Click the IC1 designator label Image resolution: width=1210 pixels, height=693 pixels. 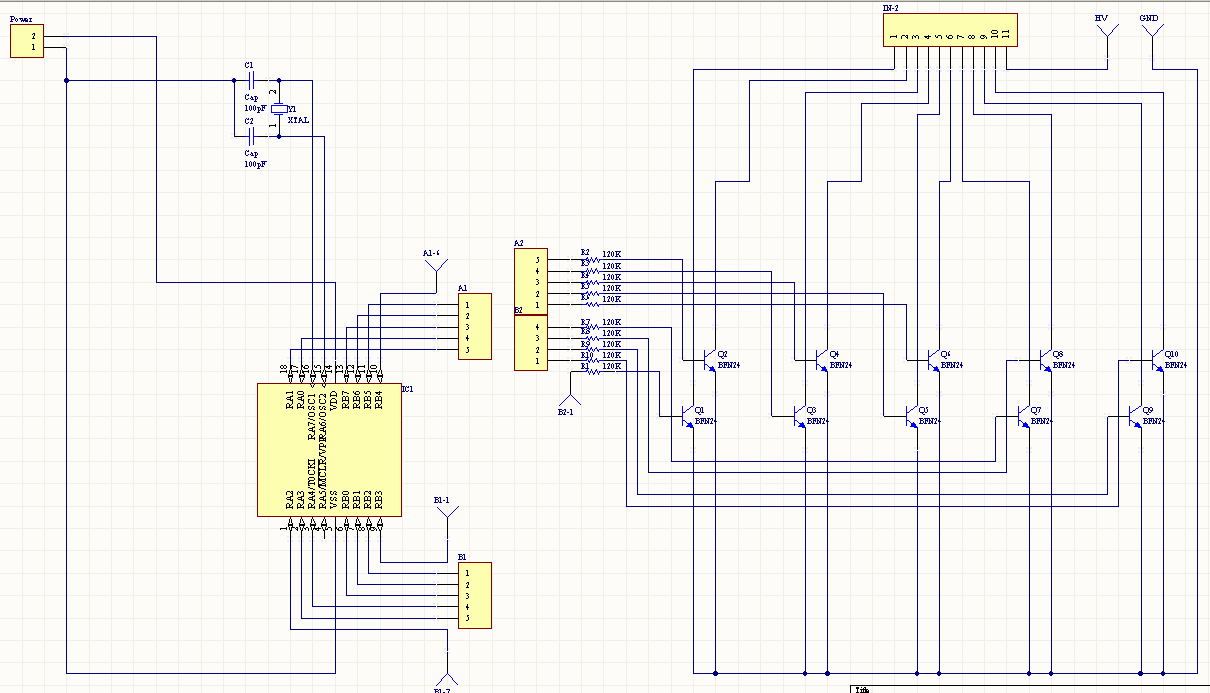click(x=407, y=389)
